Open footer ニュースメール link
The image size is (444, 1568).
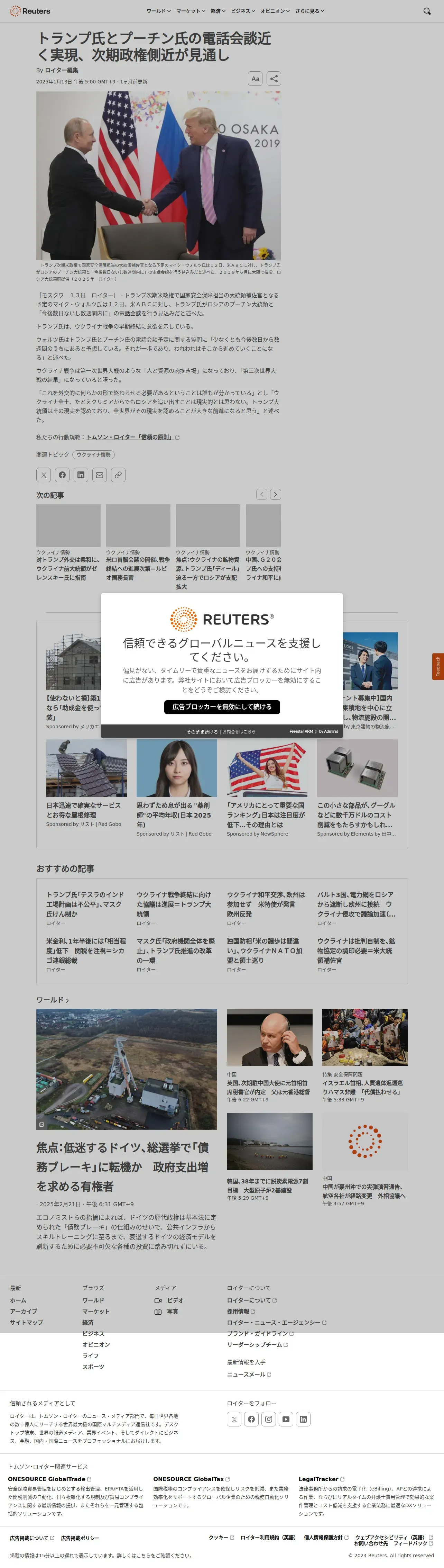[249, 1375]
